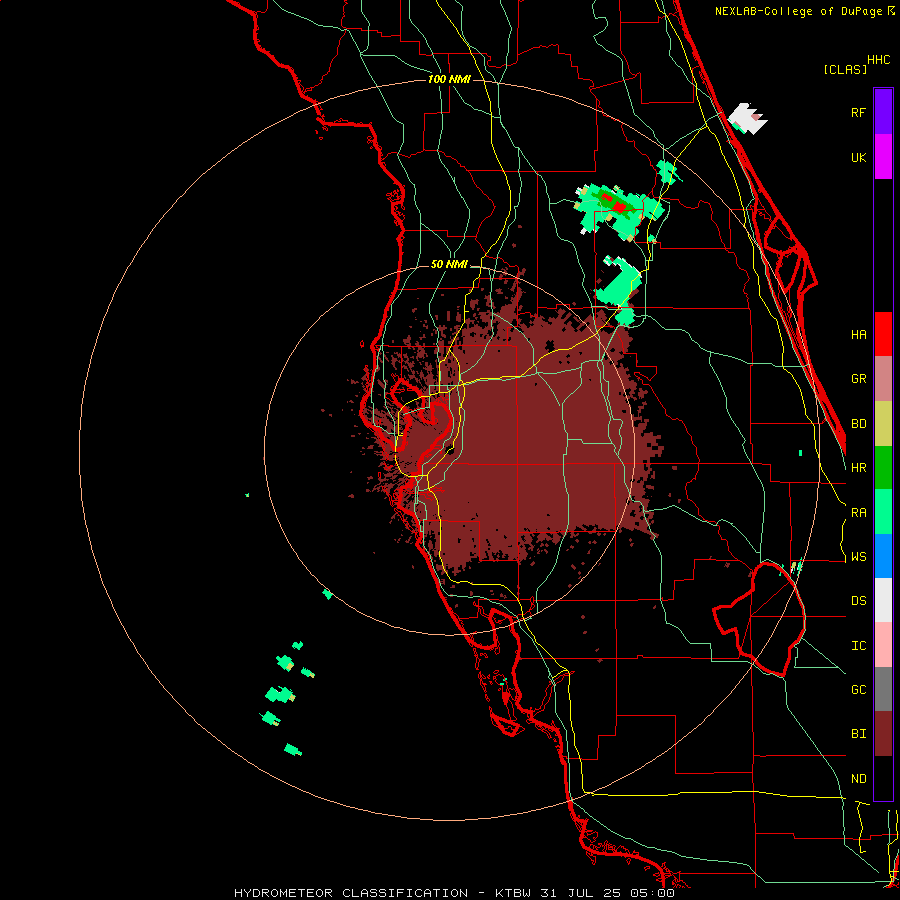
Task: Click the "KTBW" station identifier
Action: (513, 893)
